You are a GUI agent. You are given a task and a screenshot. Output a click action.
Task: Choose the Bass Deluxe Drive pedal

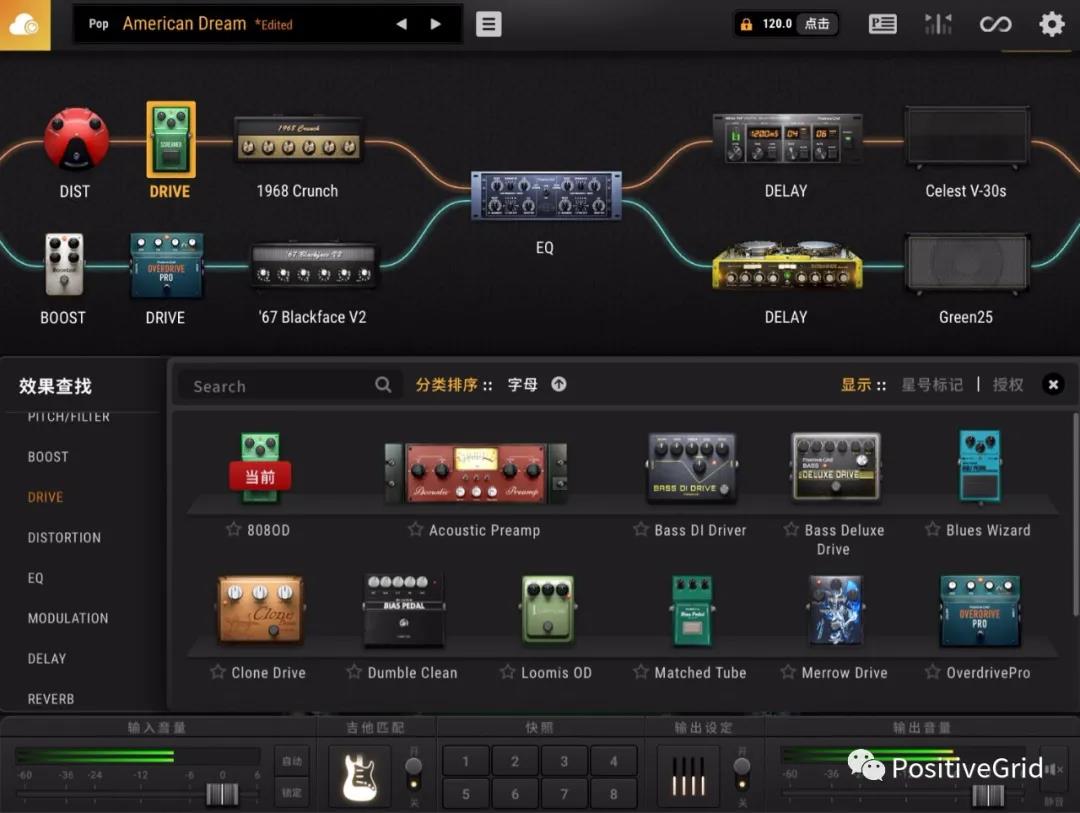click(x=835, y=466)
